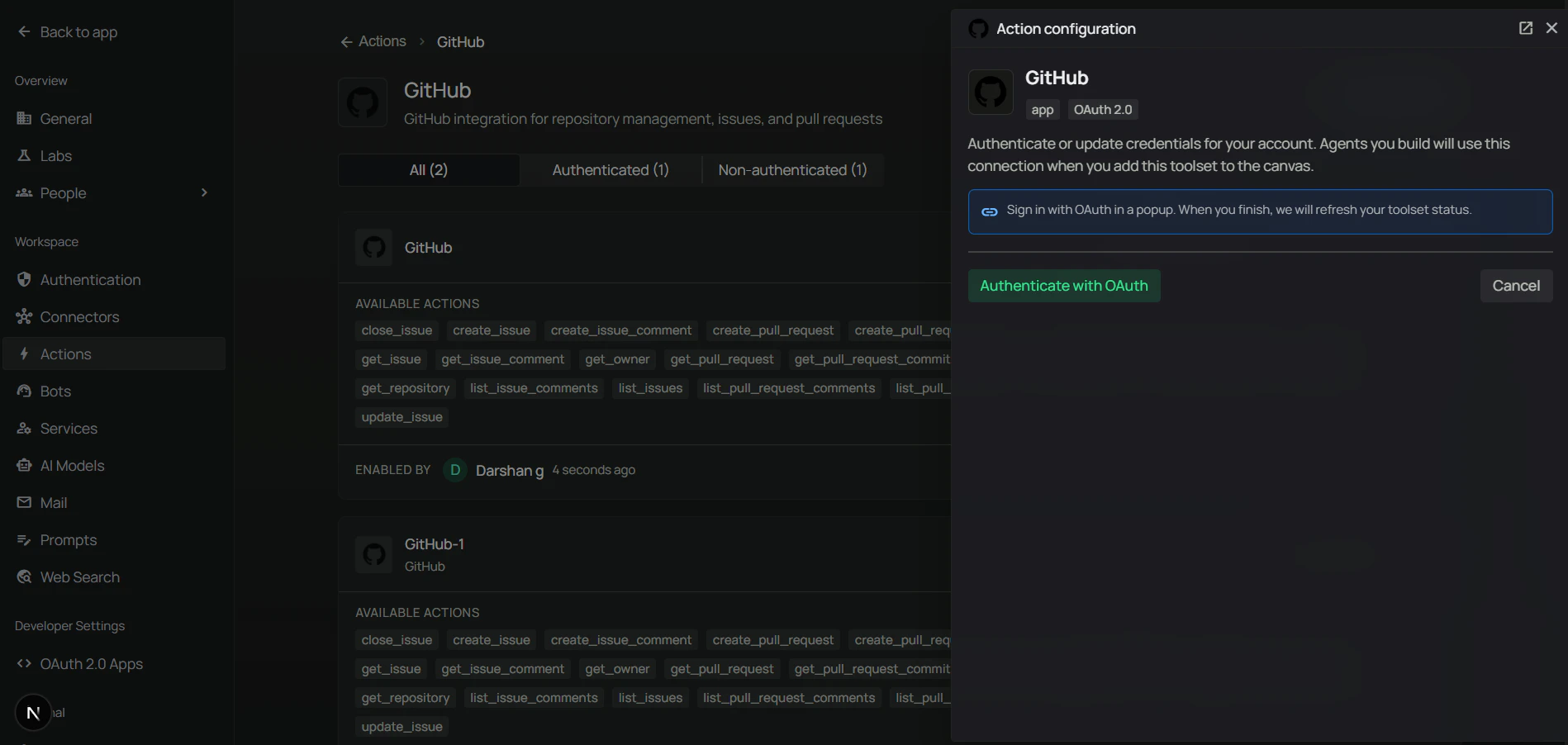Switch to the Non-authenticated (1) tab
Viewport: 1568px width, 745px height.
point(792,169)
